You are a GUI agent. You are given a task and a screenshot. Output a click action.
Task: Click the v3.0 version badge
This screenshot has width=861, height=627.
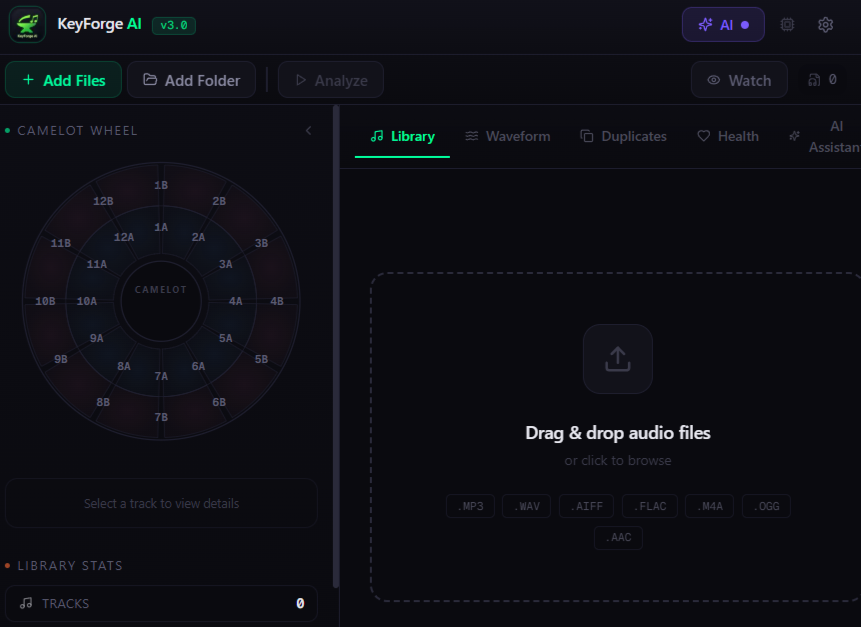(174, 25)
